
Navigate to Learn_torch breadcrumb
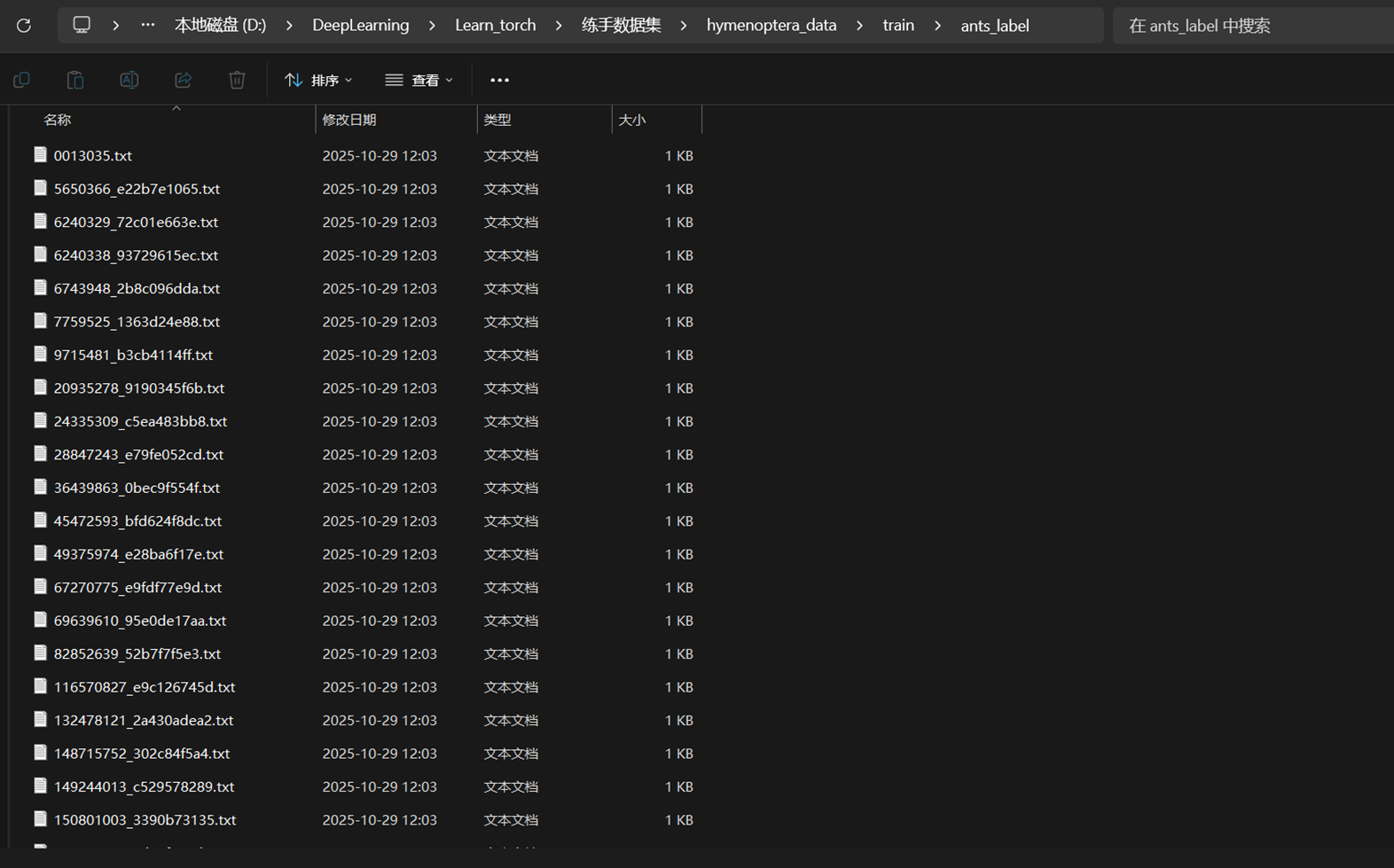point(496,26)
